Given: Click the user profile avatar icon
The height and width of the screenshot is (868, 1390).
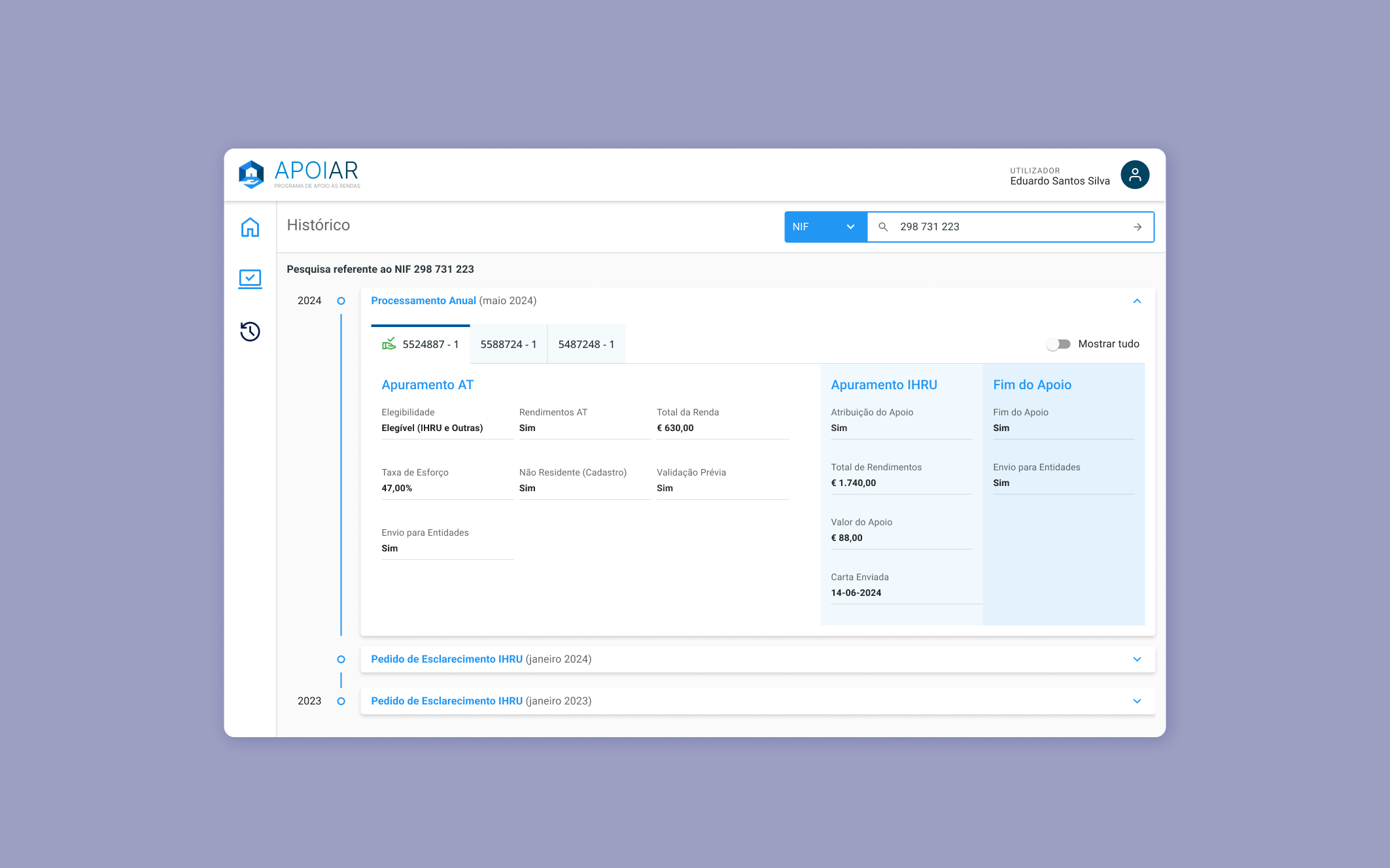Looking at the screenshot, I should point(1135,175).
